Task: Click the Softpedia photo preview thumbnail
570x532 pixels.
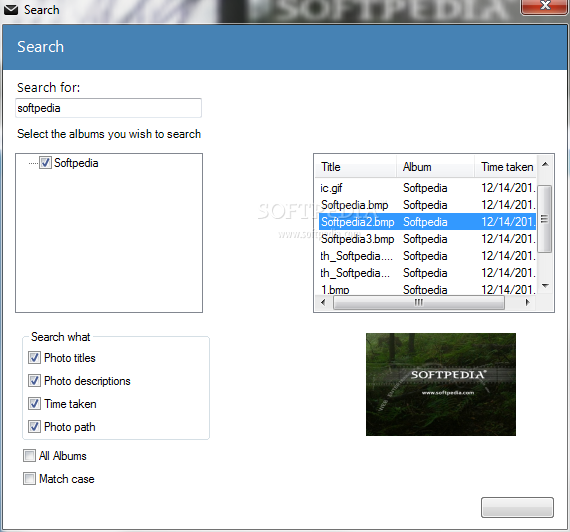Action: (x=441, y=384)
